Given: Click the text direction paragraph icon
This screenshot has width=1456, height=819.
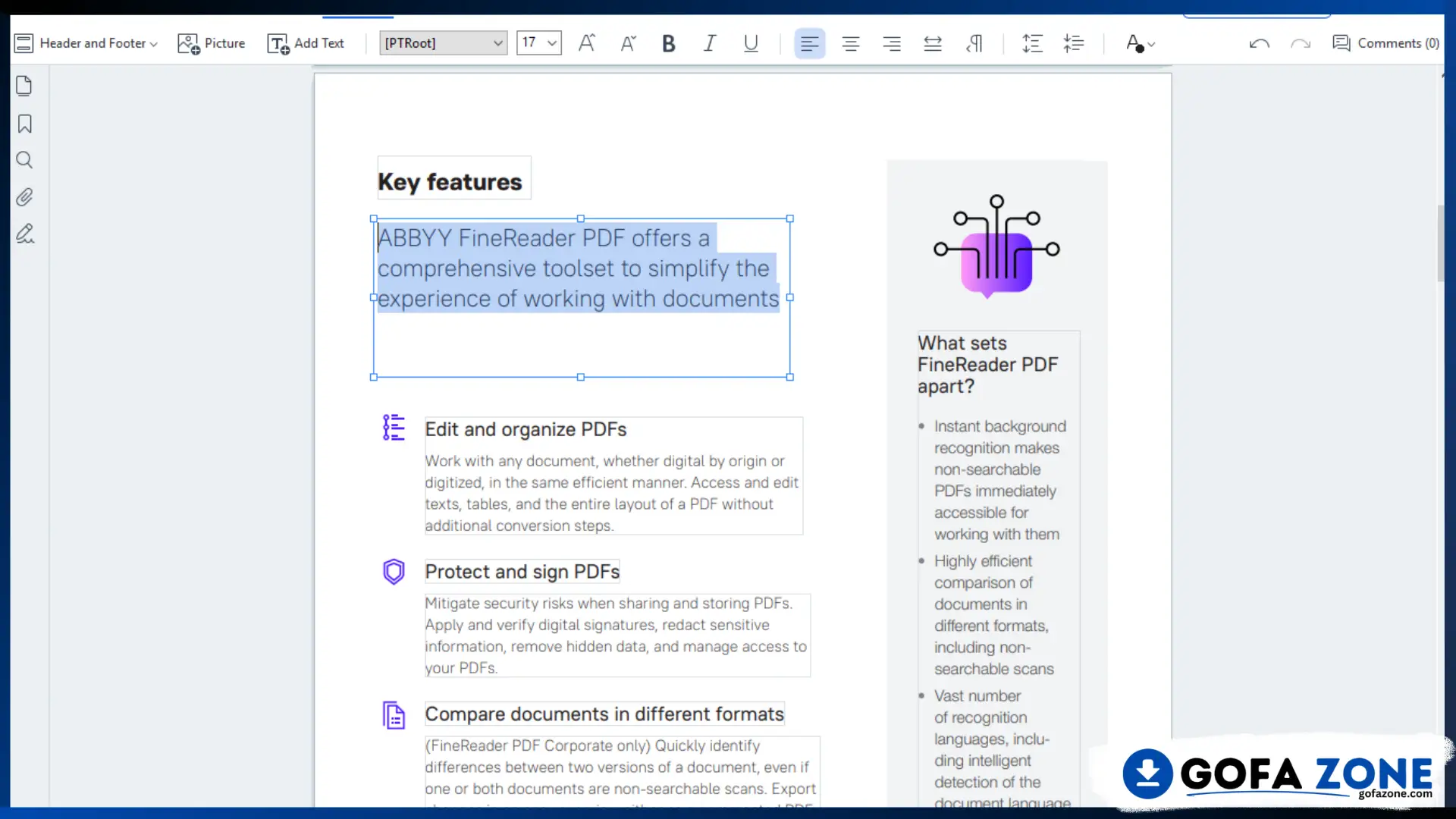Looking at the screenshot, I should click(x=974, y=43).
